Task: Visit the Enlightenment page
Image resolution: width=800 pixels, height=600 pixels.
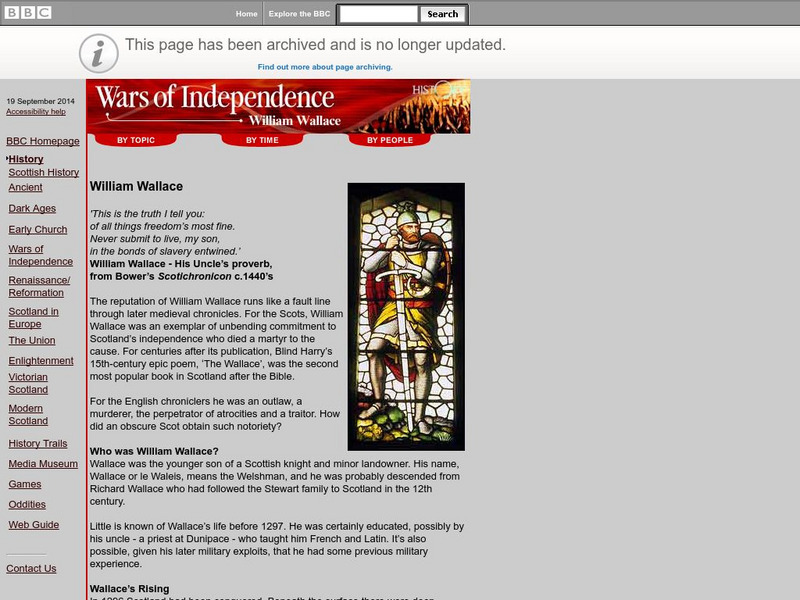Action: tap(41, 359)
